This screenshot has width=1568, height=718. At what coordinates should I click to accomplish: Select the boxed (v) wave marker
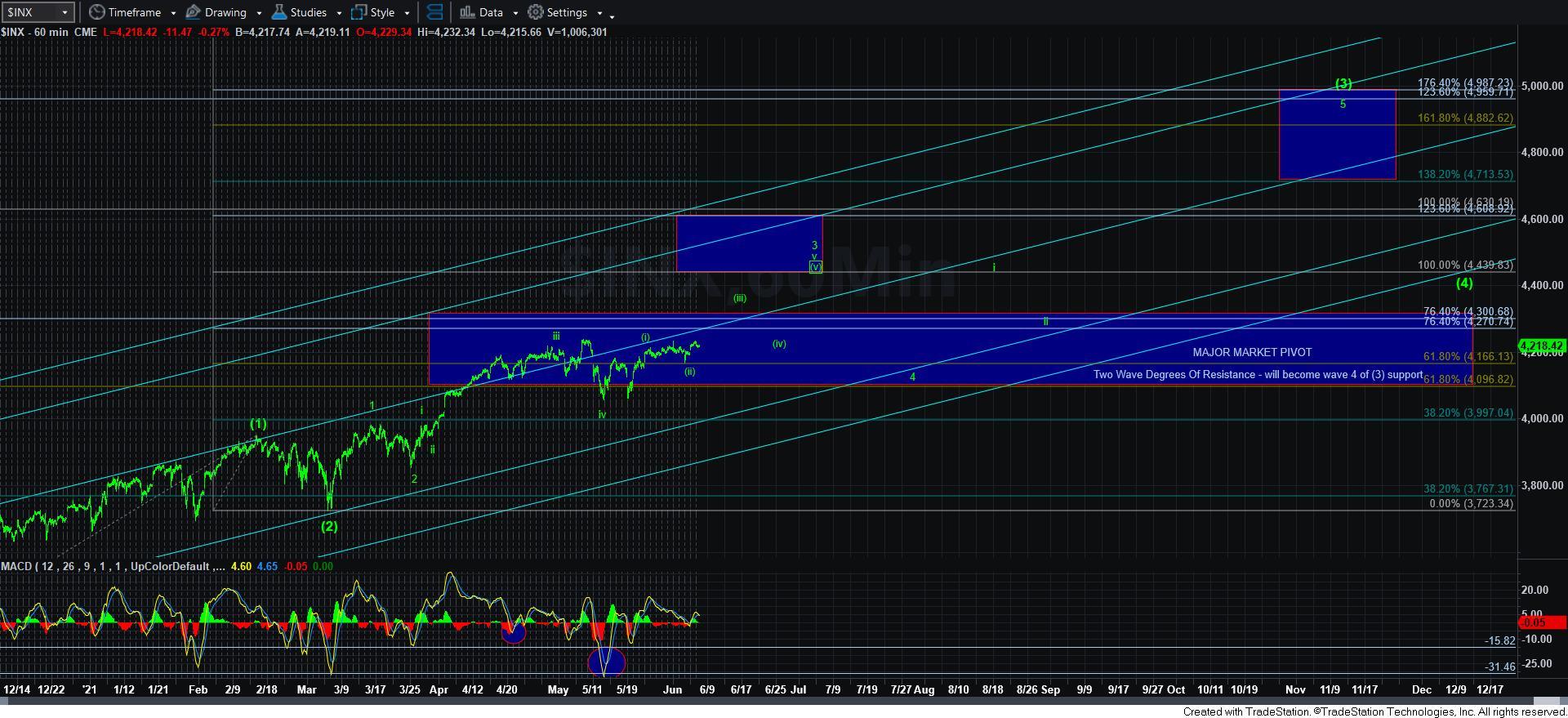point(815,267)
